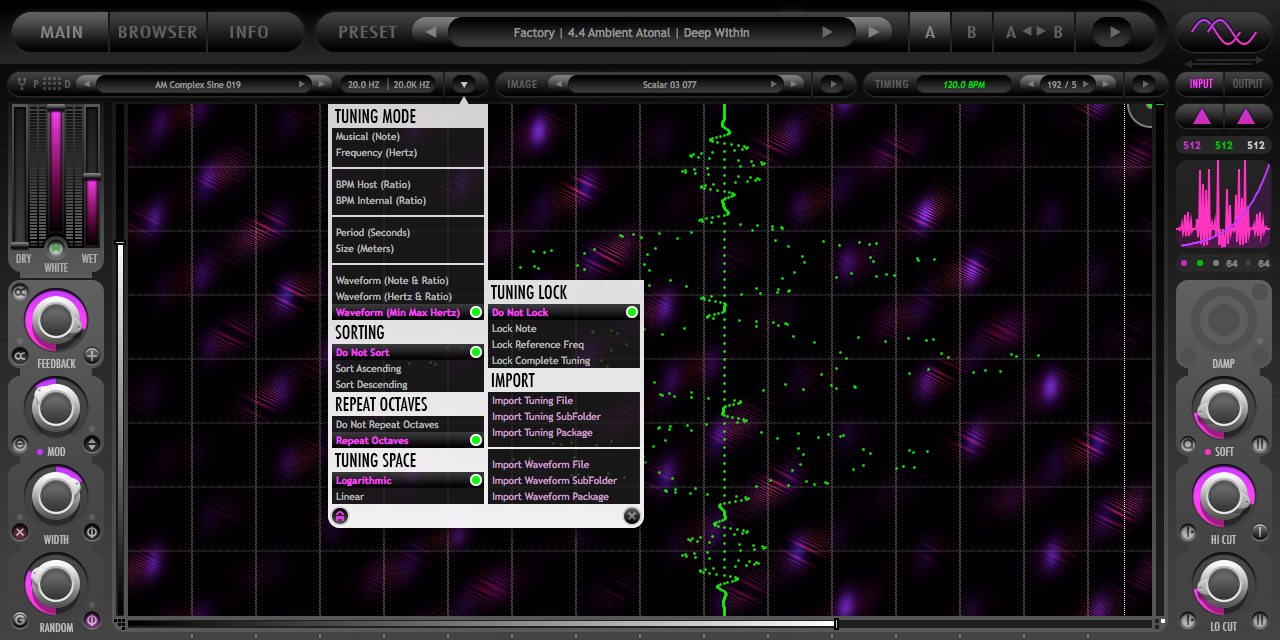Screen dimensions: 1280x640
Task: Click the up-down arrows icon beside MOD
Action: pyautogui.click(x=92, y=444)
